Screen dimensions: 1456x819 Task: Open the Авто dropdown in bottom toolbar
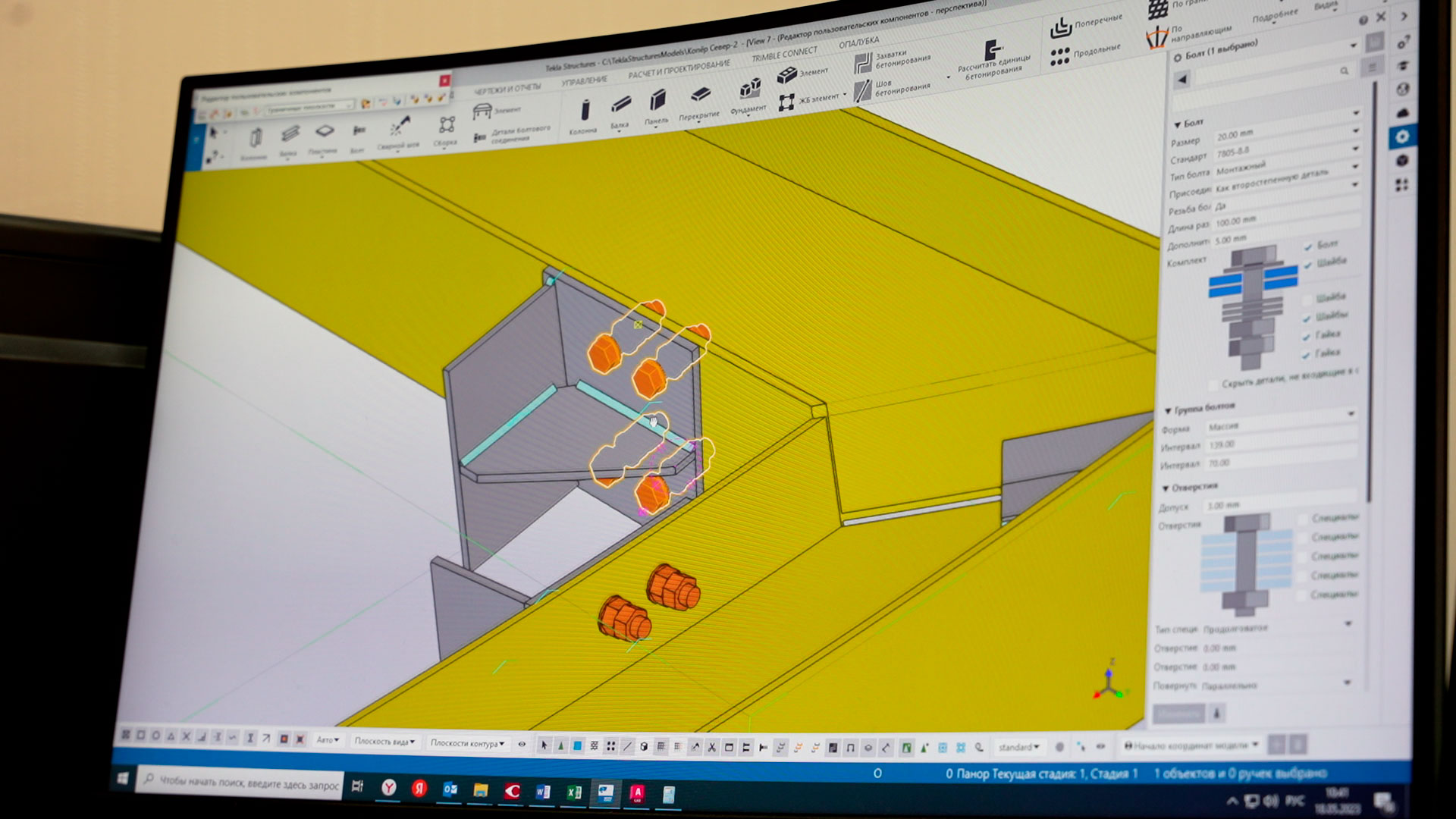(x=328, y=740)
